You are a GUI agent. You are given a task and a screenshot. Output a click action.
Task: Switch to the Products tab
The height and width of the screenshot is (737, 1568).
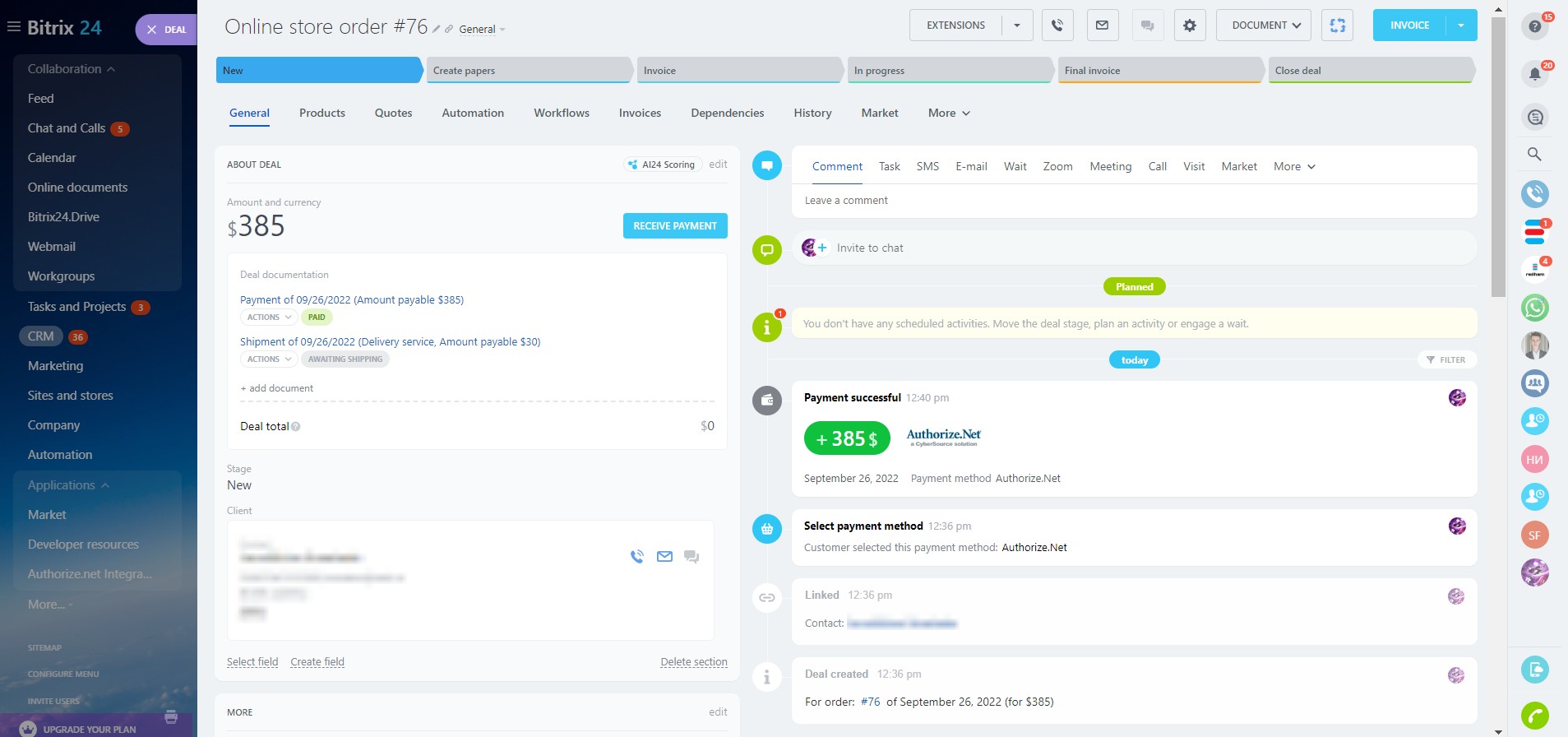click(x=321, y=113)
